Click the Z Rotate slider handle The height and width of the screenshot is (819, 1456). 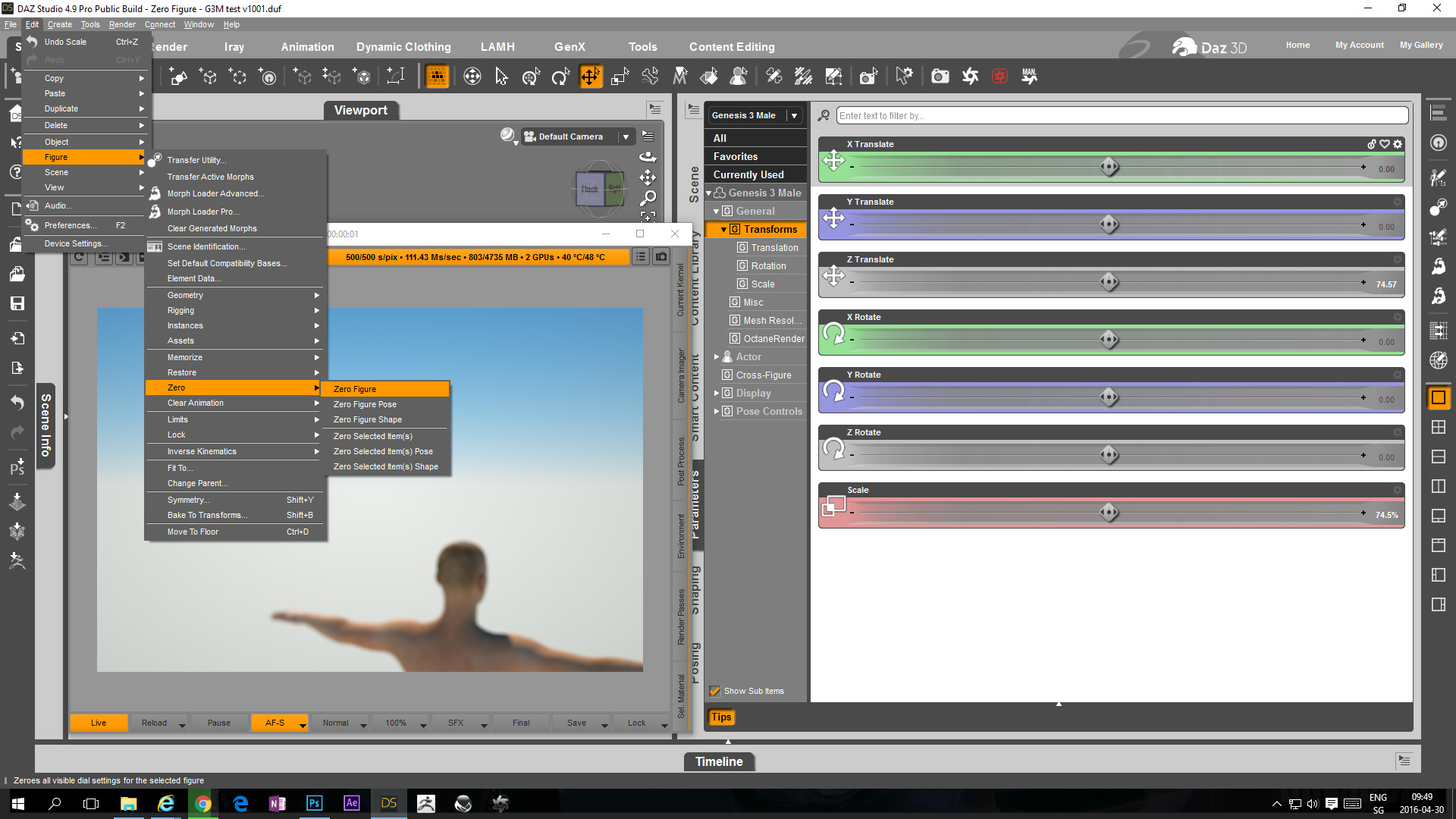[1109, 455]
